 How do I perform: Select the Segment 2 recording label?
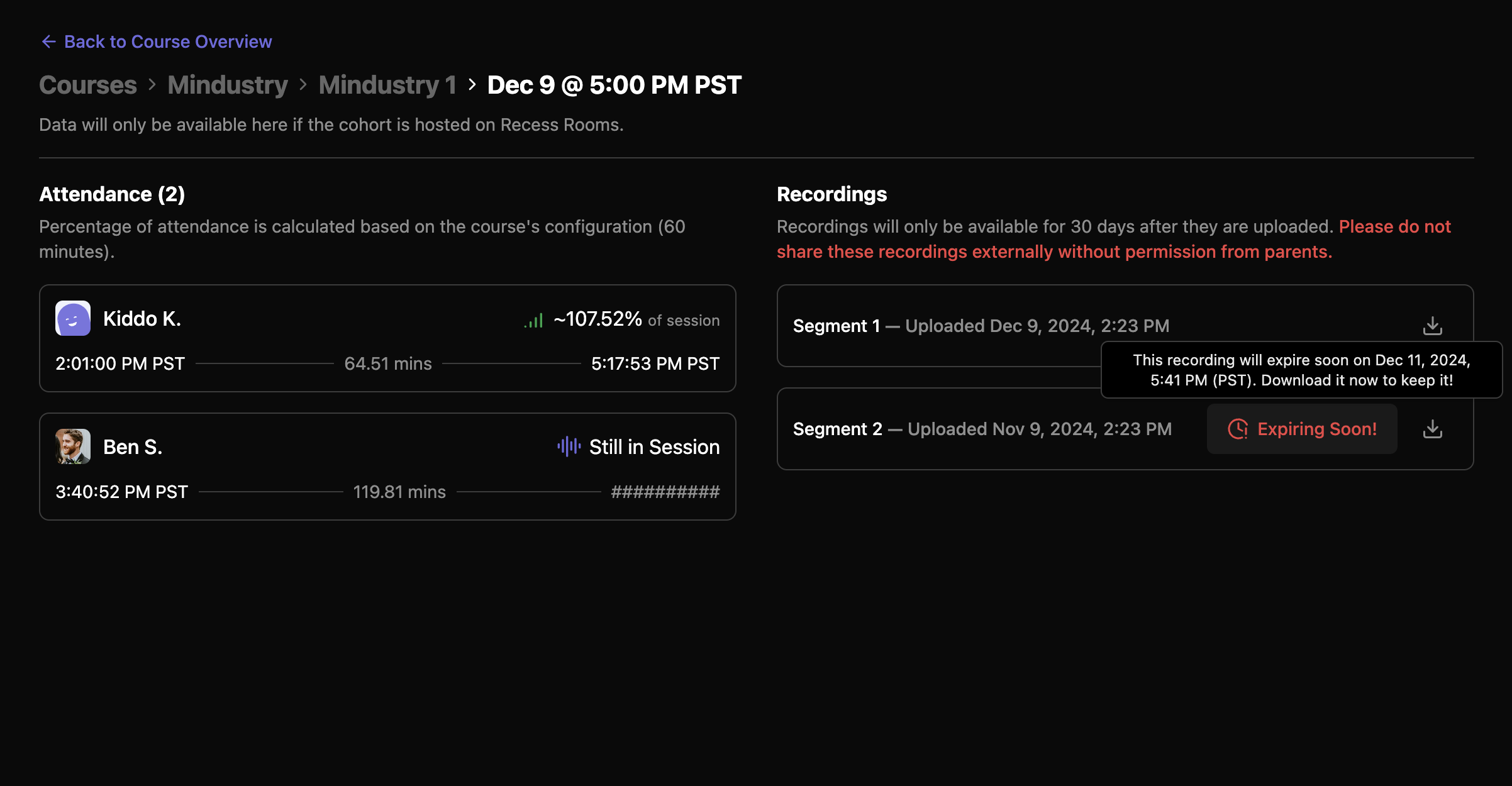(x=837, y=429)
